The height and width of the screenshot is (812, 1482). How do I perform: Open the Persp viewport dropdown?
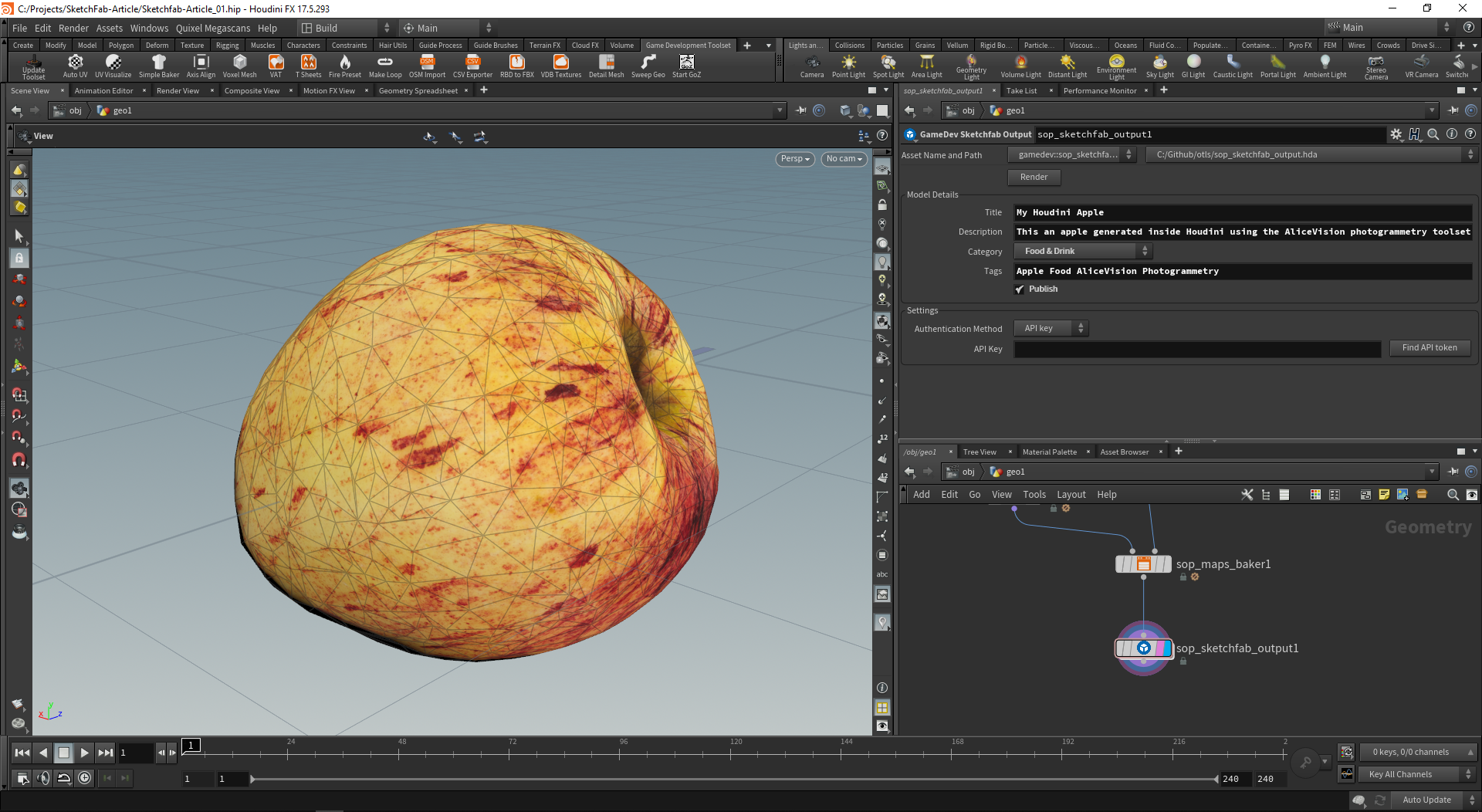click(x=794, y=159)
